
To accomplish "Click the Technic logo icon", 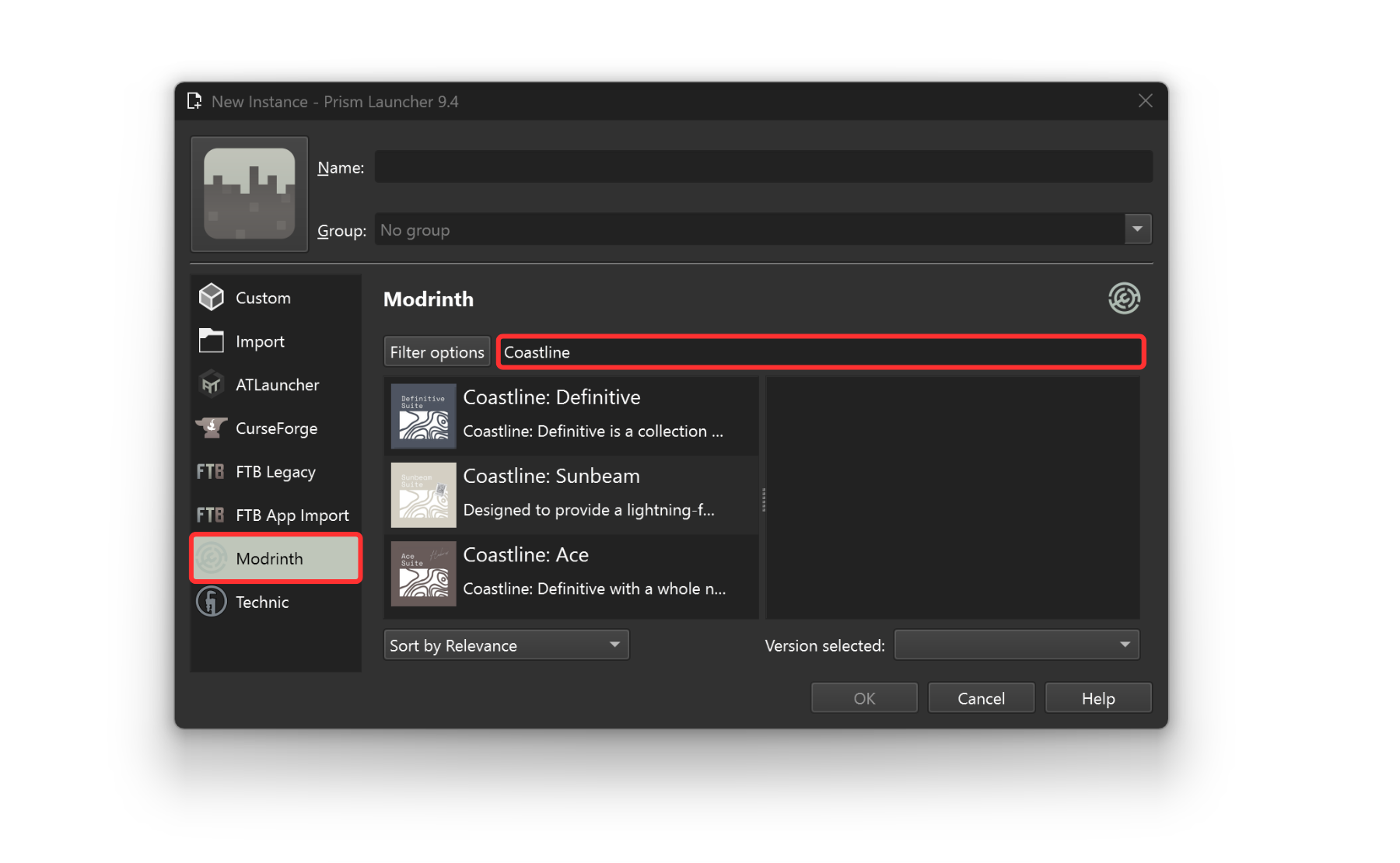I will [211, 602].
